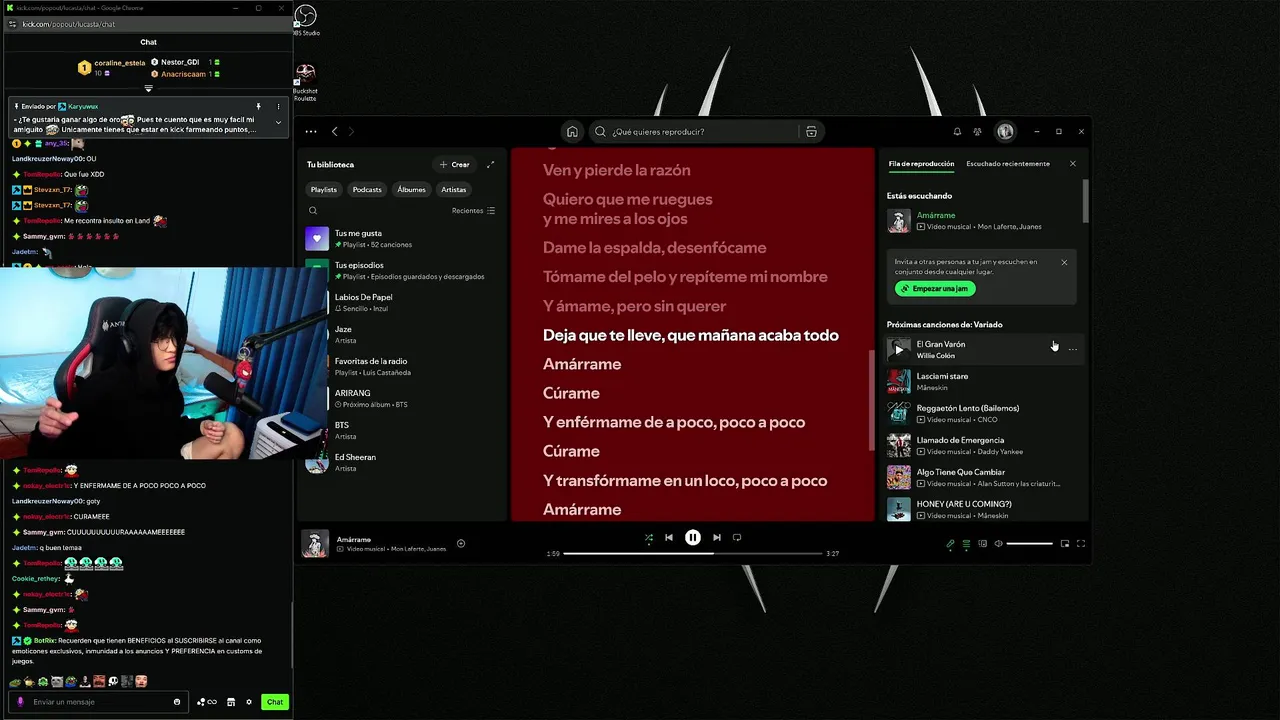
Task: Toggle the video/repeat button beside next
Action: (737, 537)
